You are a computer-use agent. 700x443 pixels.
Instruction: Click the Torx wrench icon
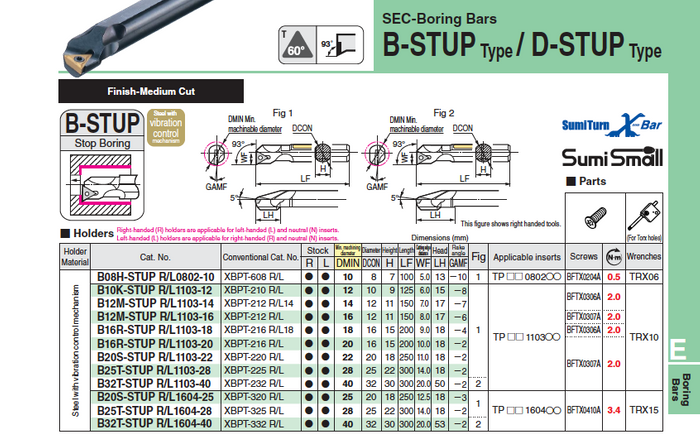[644, 217]
